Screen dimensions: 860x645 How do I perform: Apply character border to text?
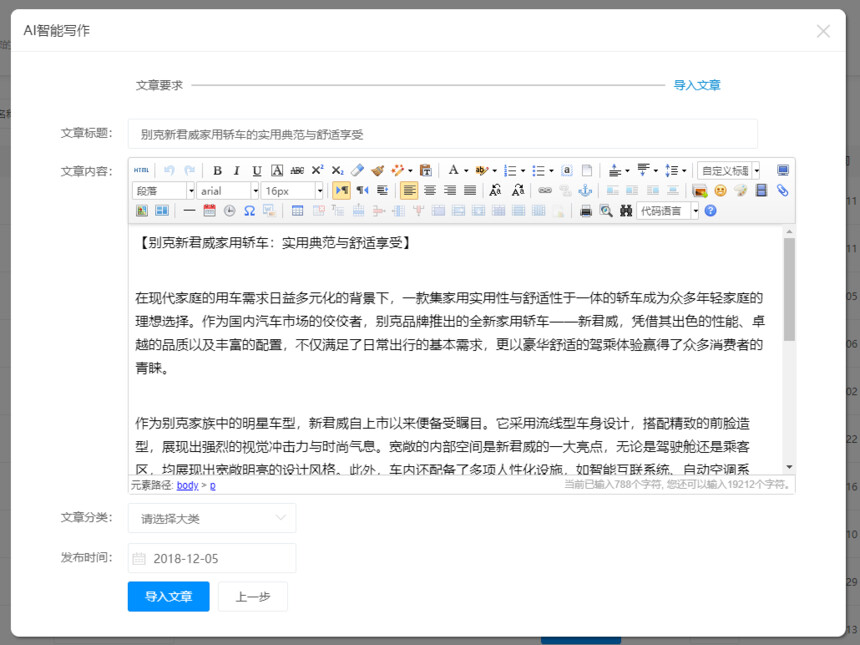click(x=277, y=170)
